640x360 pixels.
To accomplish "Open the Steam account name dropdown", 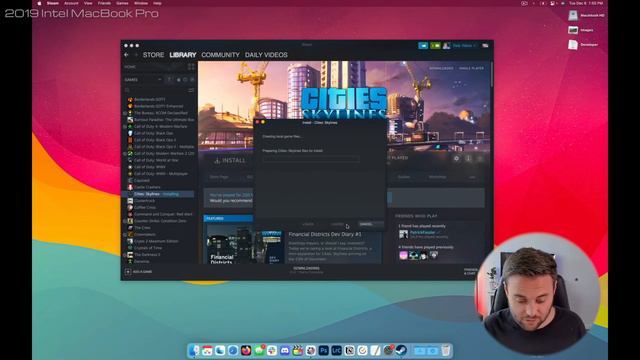I will tap(463, 46).
